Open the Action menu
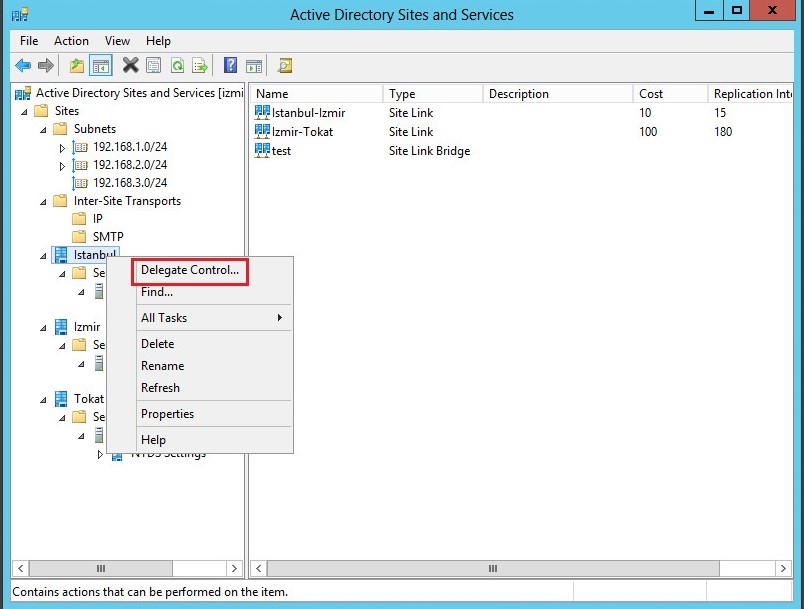The width and height of the screenshot is (804, 609). coord(71,41)
